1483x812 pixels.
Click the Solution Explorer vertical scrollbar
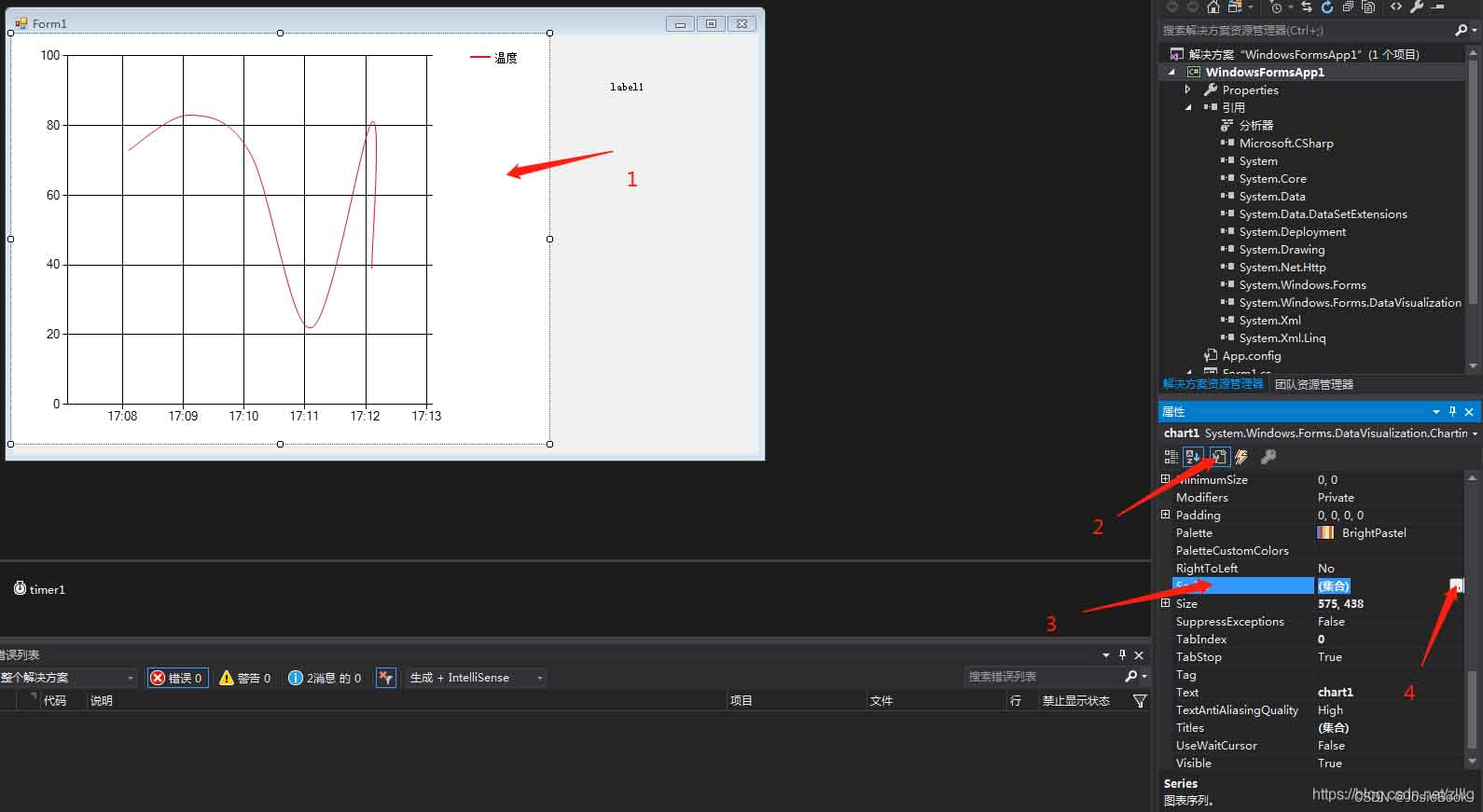[1473, 210]
